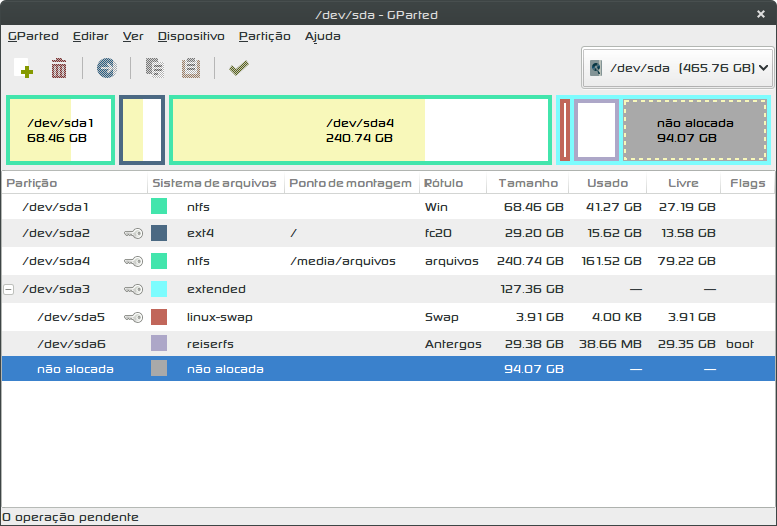Open the Dispositivo menu
777x526 pixels.
[191, 36]
